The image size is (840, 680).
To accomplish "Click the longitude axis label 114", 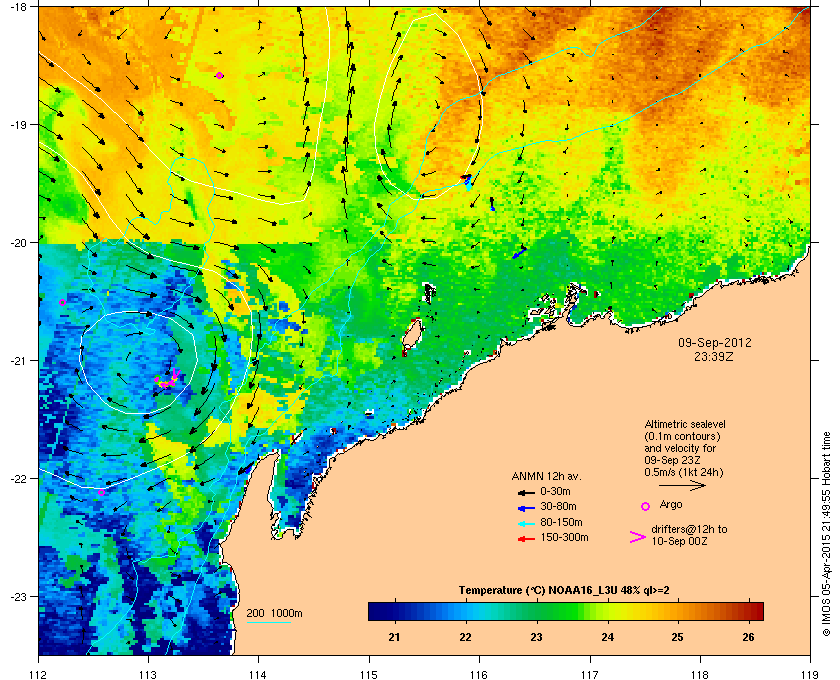I will [258, 675].
